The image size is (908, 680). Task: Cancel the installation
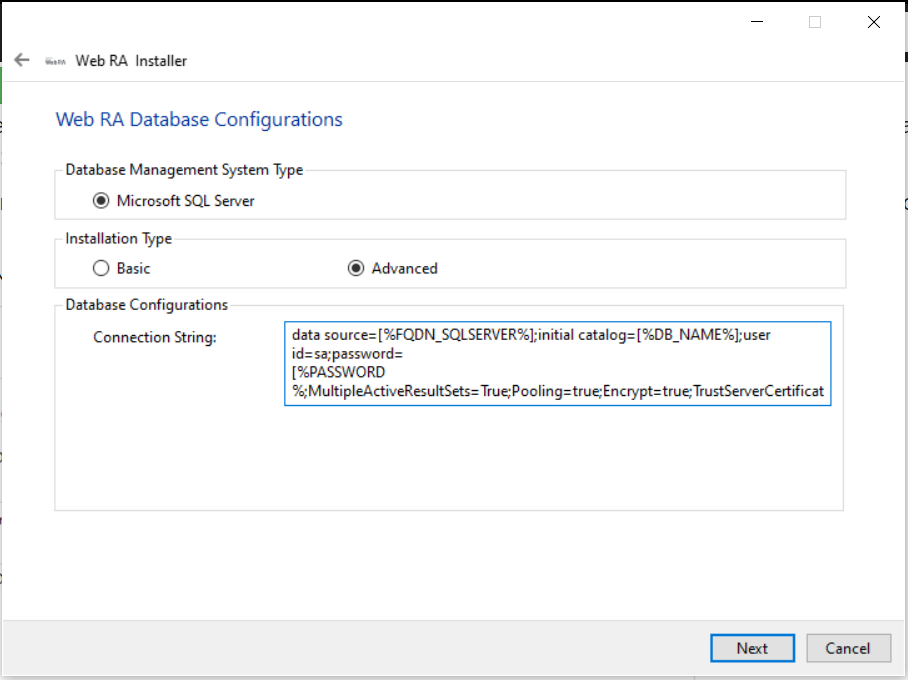point(847,648)
